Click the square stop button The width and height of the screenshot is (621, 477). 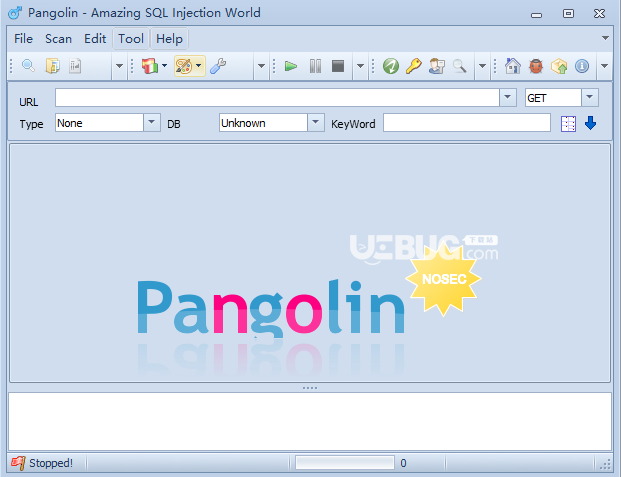[x=338, y=66]
